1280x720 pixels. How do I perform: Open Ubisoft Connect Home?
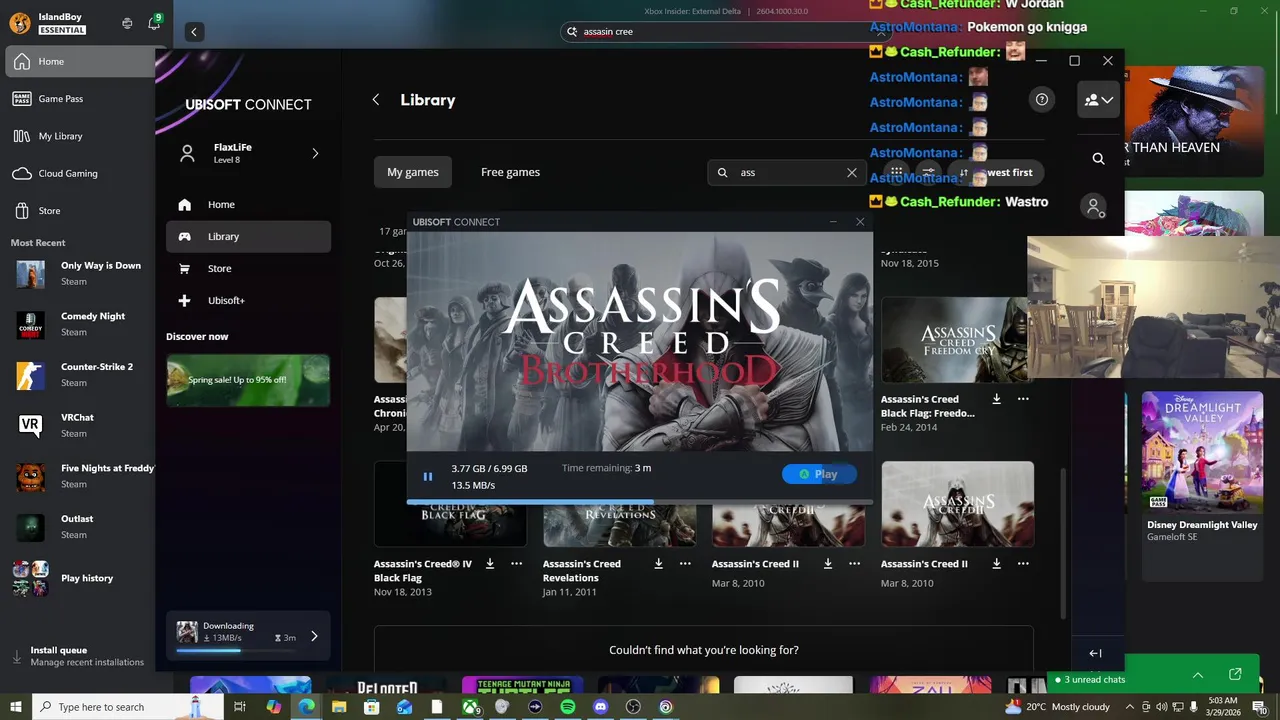[x=248, y=205]
